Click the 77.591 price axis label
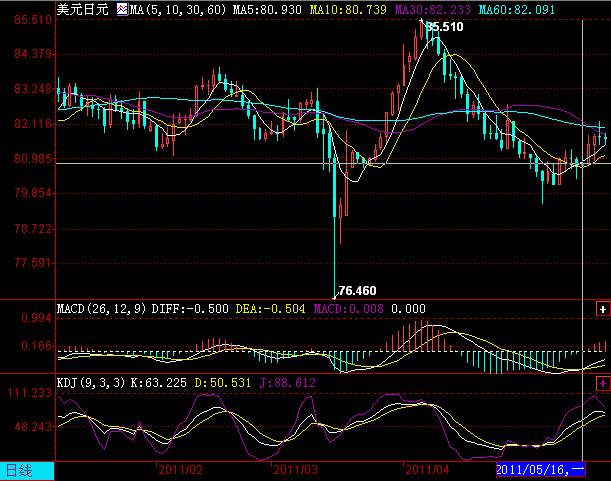 coord(33,263)
